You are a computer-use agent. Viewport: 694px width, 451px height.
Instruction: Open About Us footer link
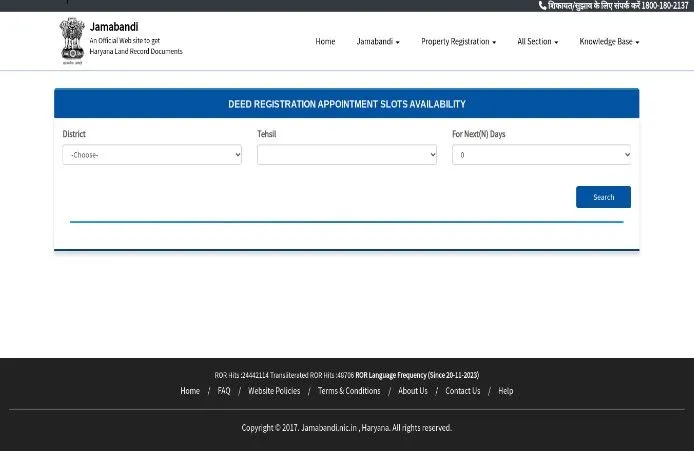click(x=413, y=391)
